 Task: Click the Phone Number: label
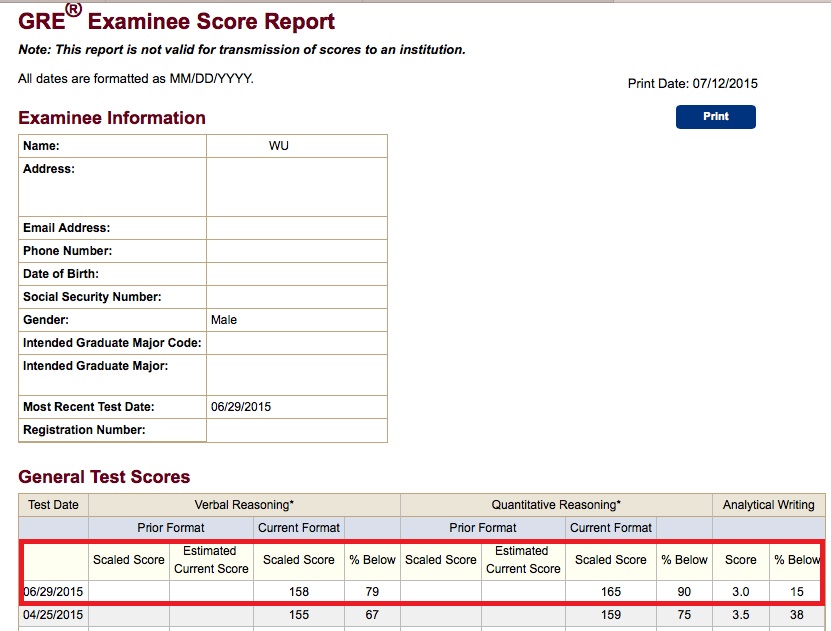pyautogui.click(x=67, y=251)
